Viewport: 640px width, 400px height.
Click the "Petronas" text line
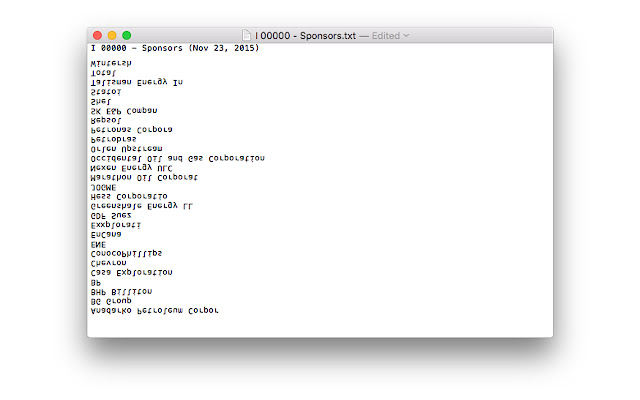(131, 130)
